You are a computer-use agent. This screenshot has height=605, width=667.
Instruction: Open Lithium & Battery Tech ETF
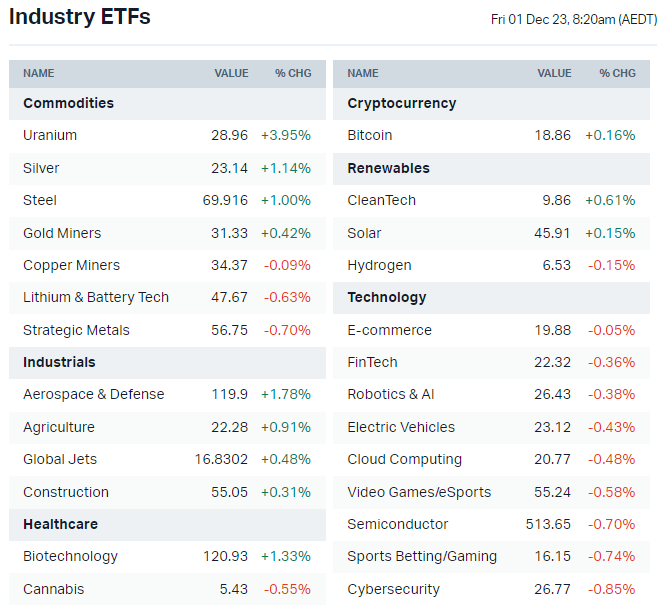click(x=96, y=297)
